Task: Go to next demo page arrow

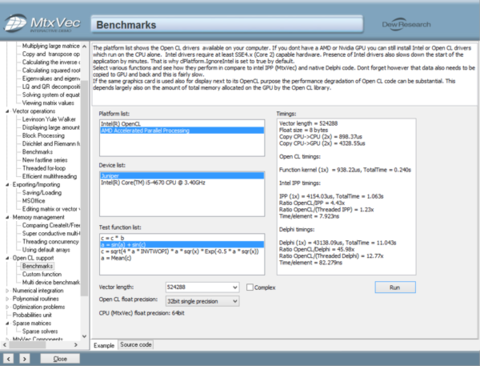Action: click(24, 359)
